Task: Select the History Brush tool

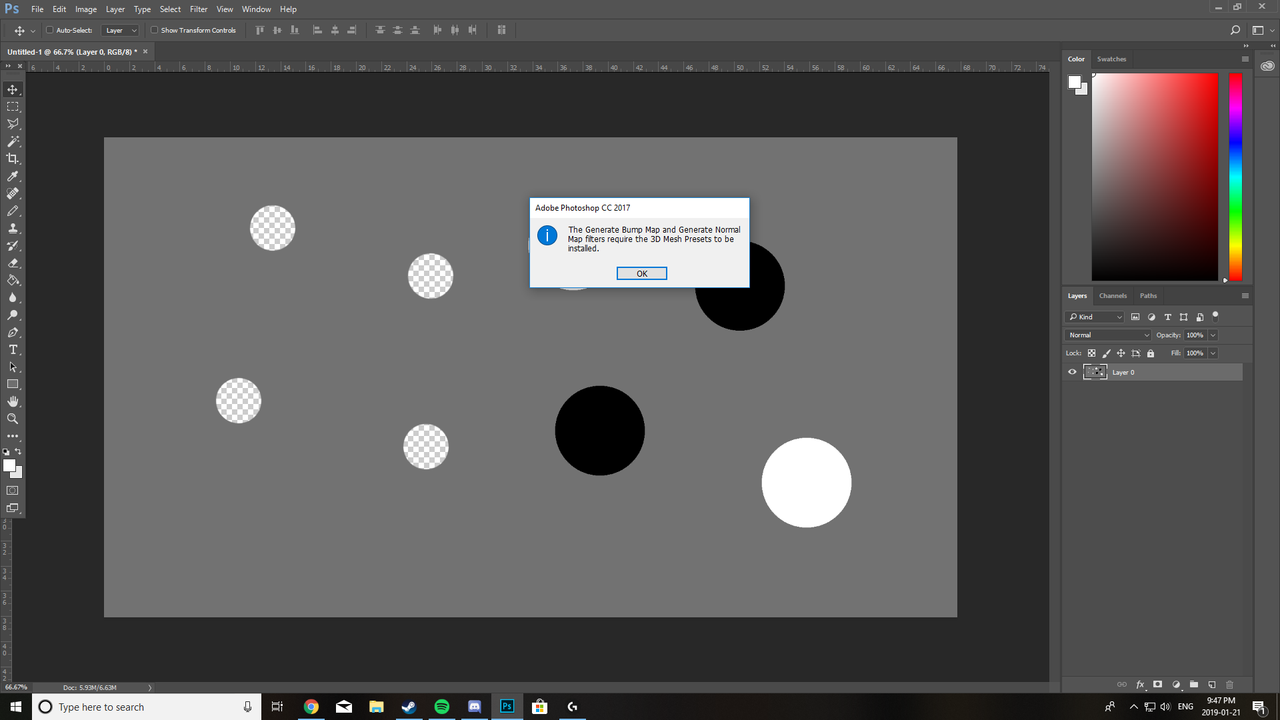Action: coord(13,245)
